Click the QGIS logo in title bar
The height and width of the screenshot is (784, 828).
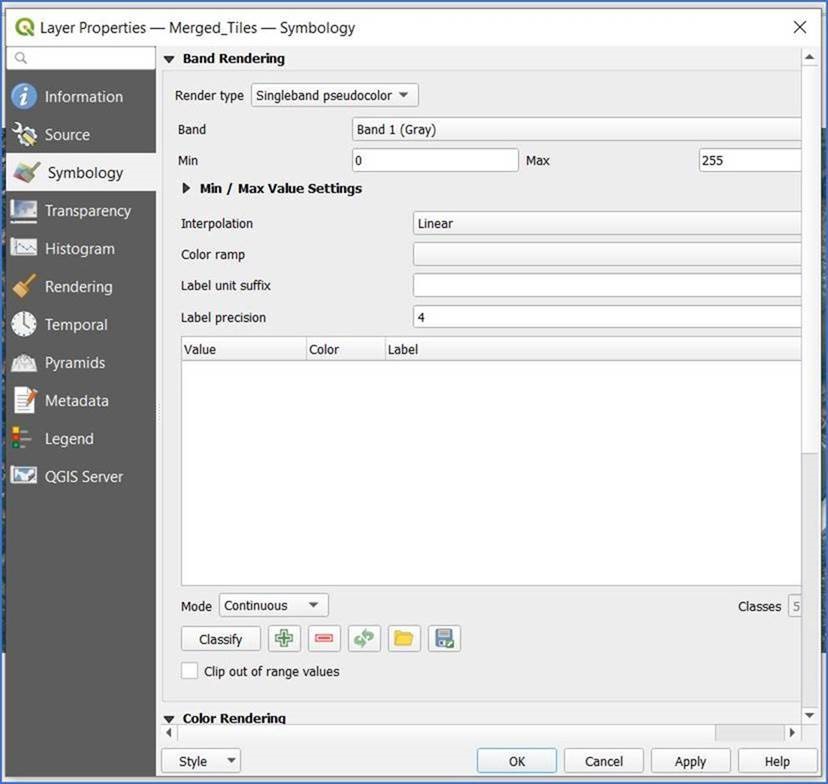click(x=24, y=27)
